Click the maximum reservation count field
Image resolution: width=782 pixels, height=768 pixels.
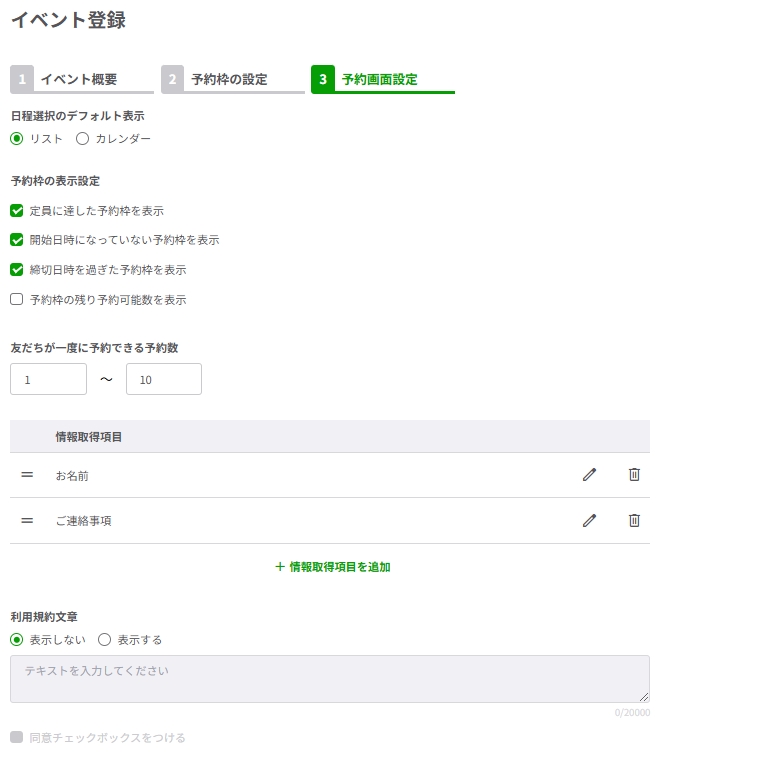coord(164,380)
